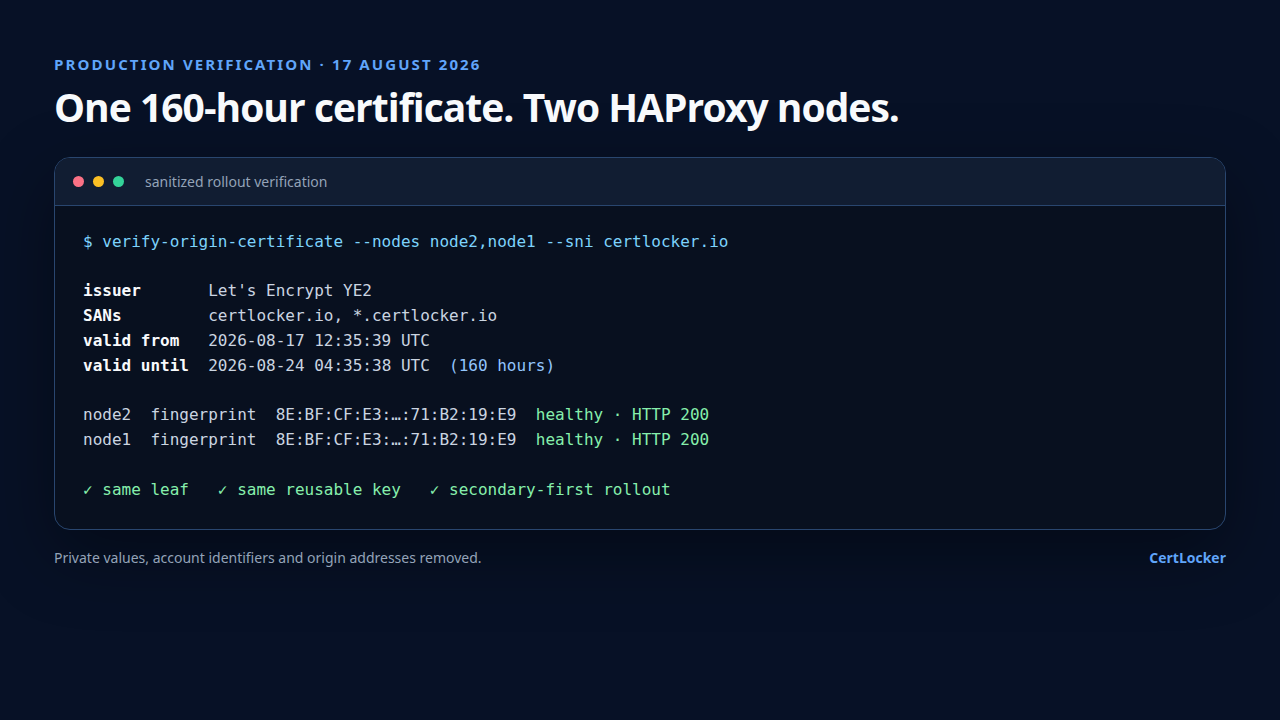Select SANs value certlocker.io, *.certlocker.io
The height and width of the screenshot is (720, 1280).
[x=352, y=316]
